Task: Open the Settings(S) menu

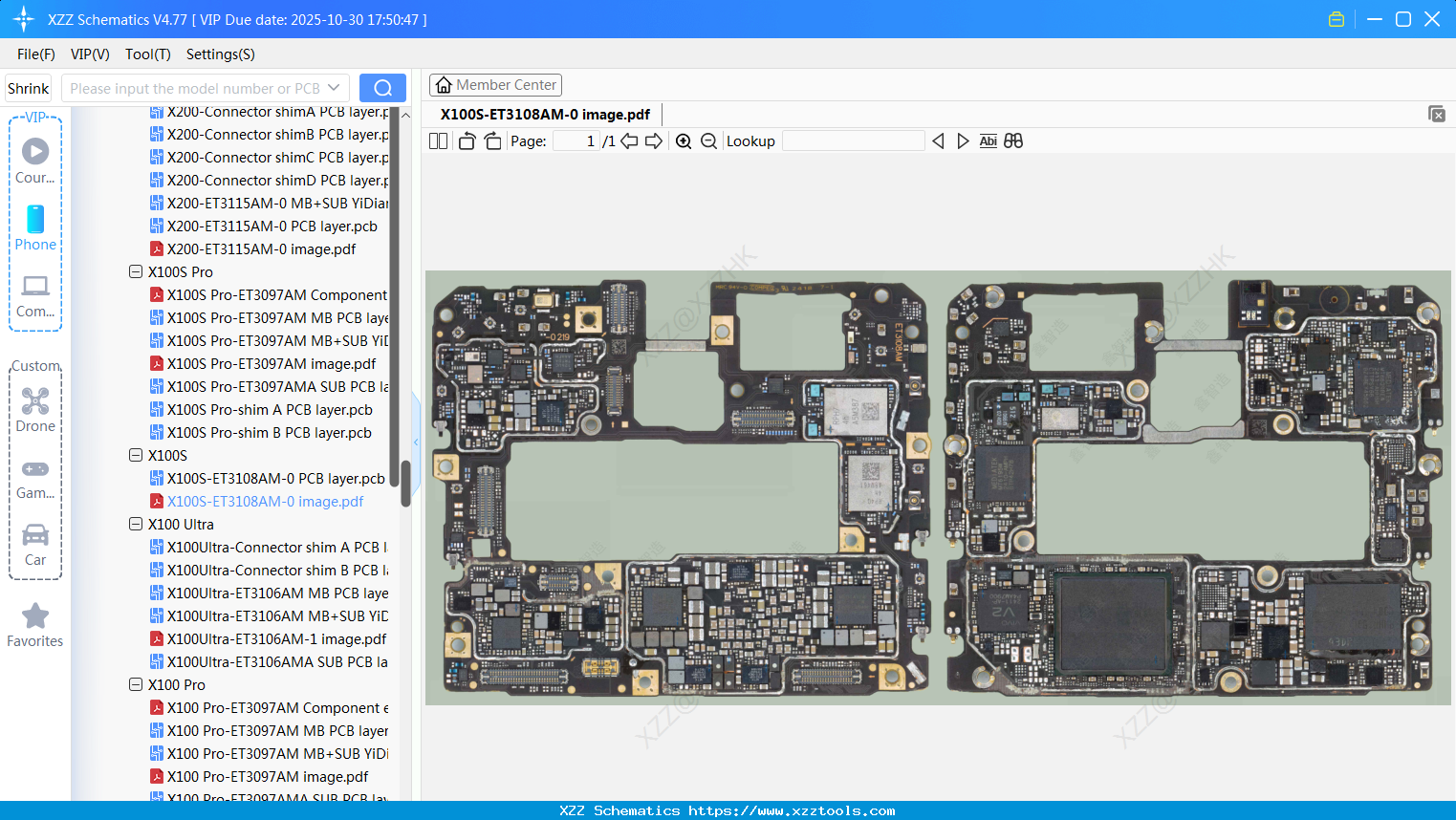Action: 220,54
